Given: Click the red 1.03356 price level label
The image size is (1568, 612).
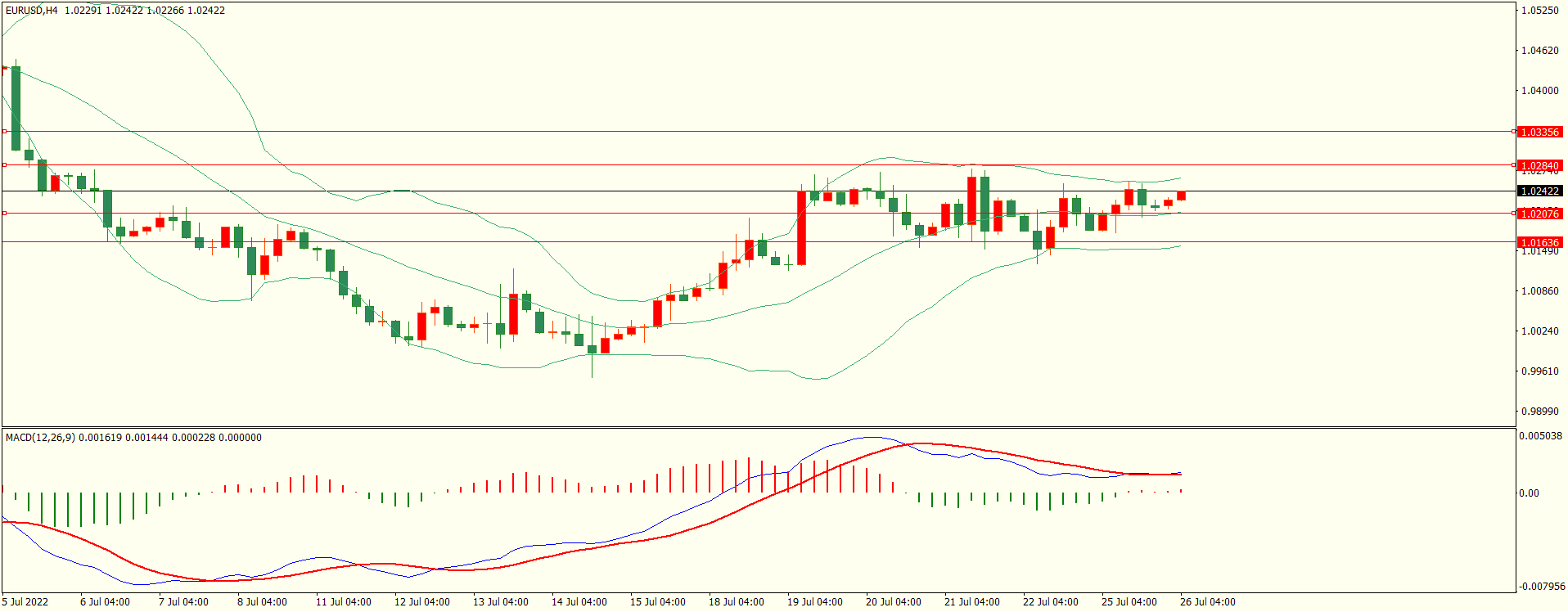Looking at the screenshot, I should point(1539,132).
